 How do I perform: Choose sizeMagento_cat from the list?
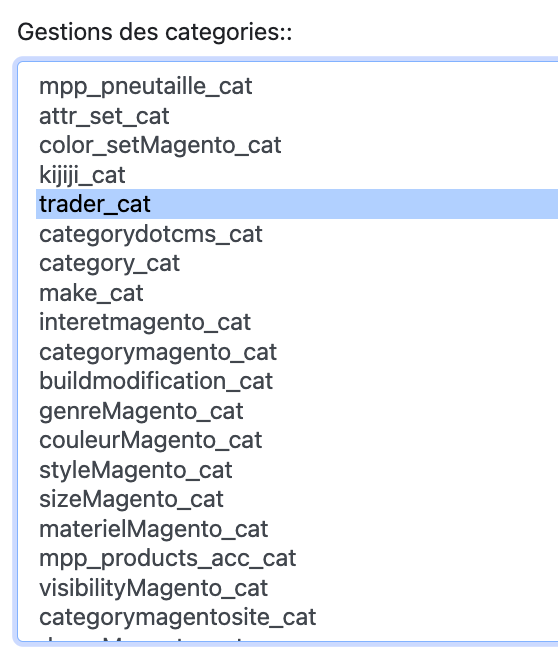pyautogui.click(x=297, y=499)
